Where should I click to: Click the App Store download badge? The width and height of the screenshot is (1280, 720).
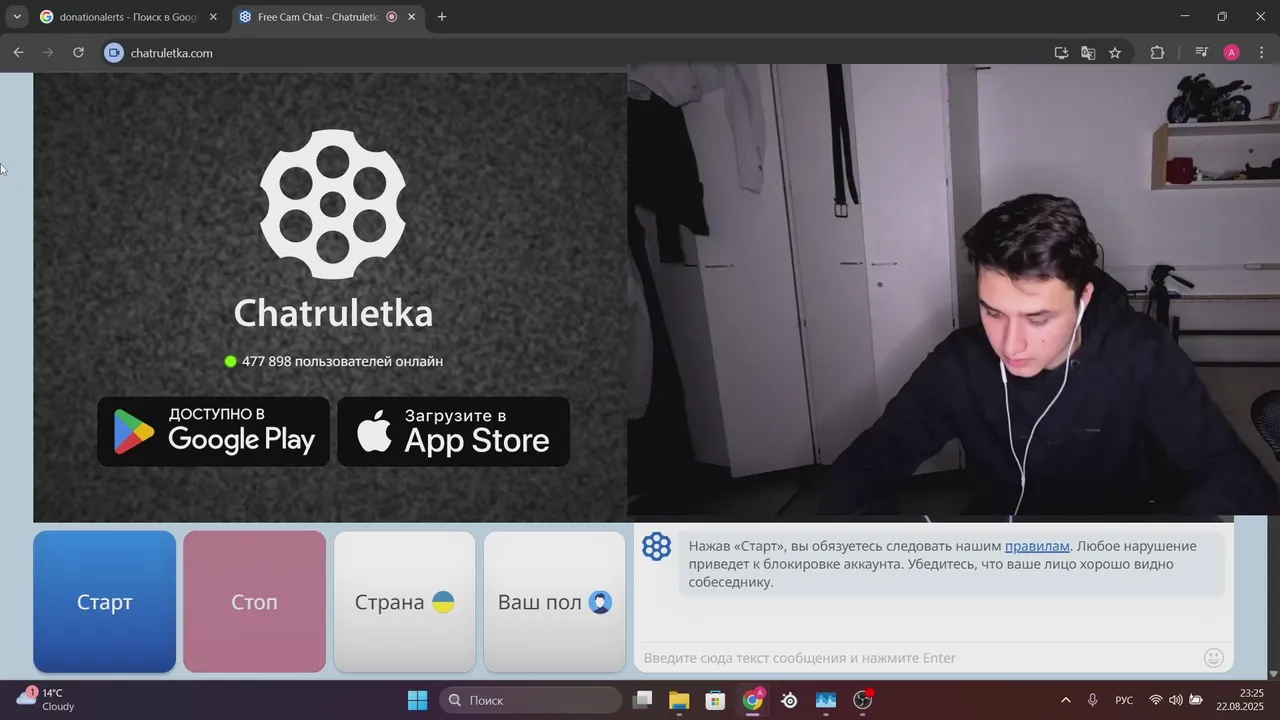tap(453, 431)
